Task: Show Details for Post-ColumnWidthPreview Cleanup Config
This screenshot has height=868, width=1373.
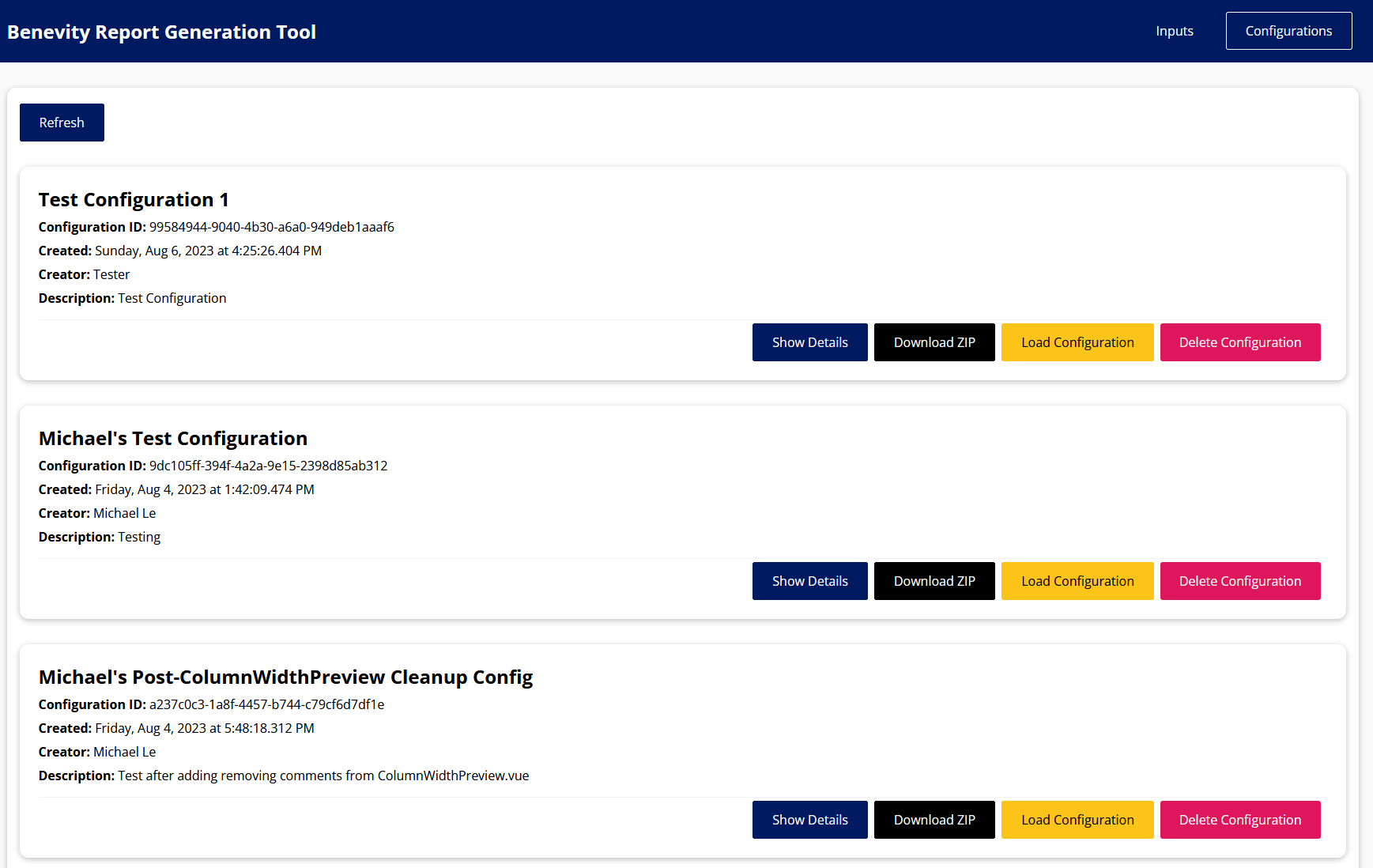Action: [809, 820]
